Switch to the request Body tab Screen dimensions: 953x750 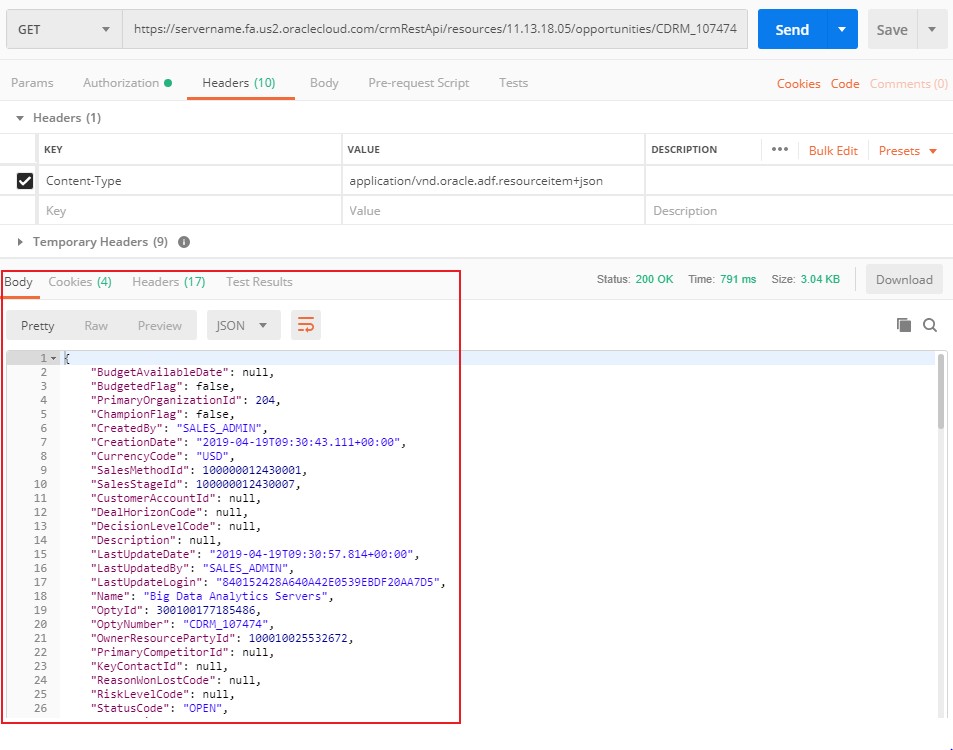[x=324, y=83]
